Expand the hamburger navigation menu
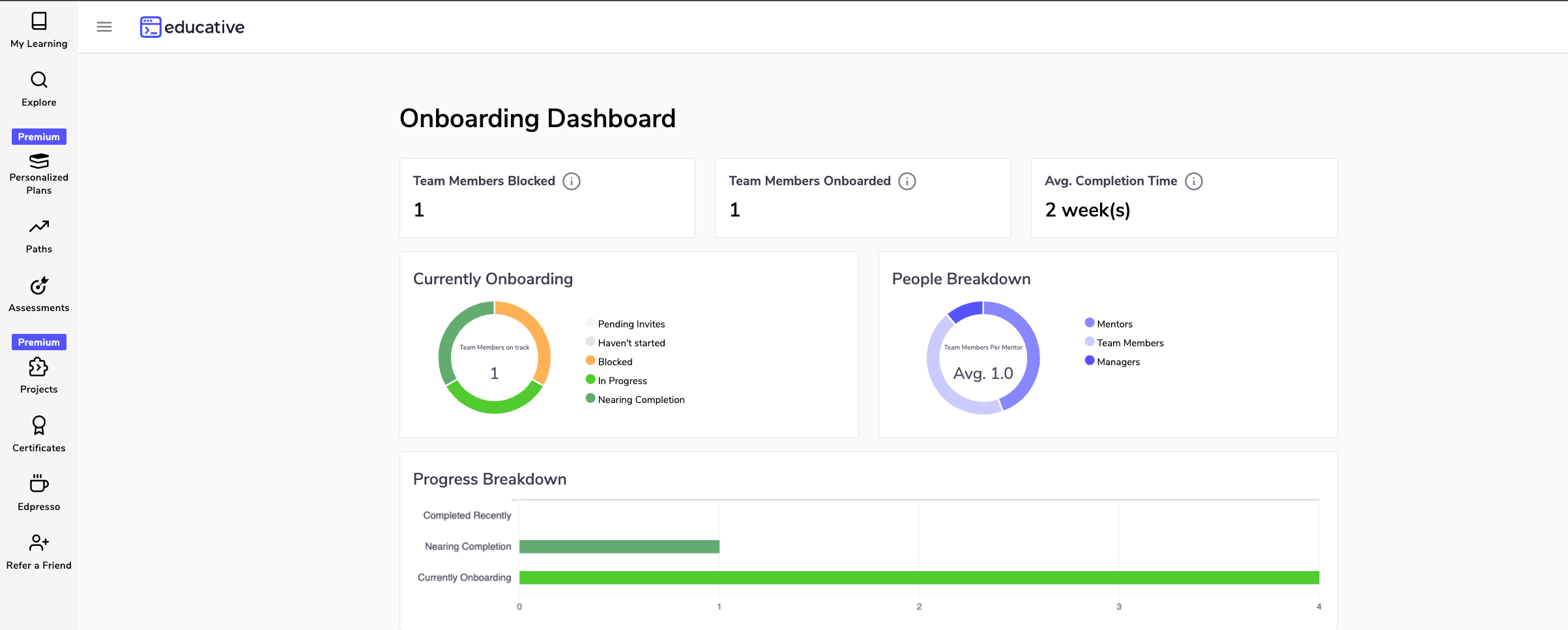 [x=104, y=27]
